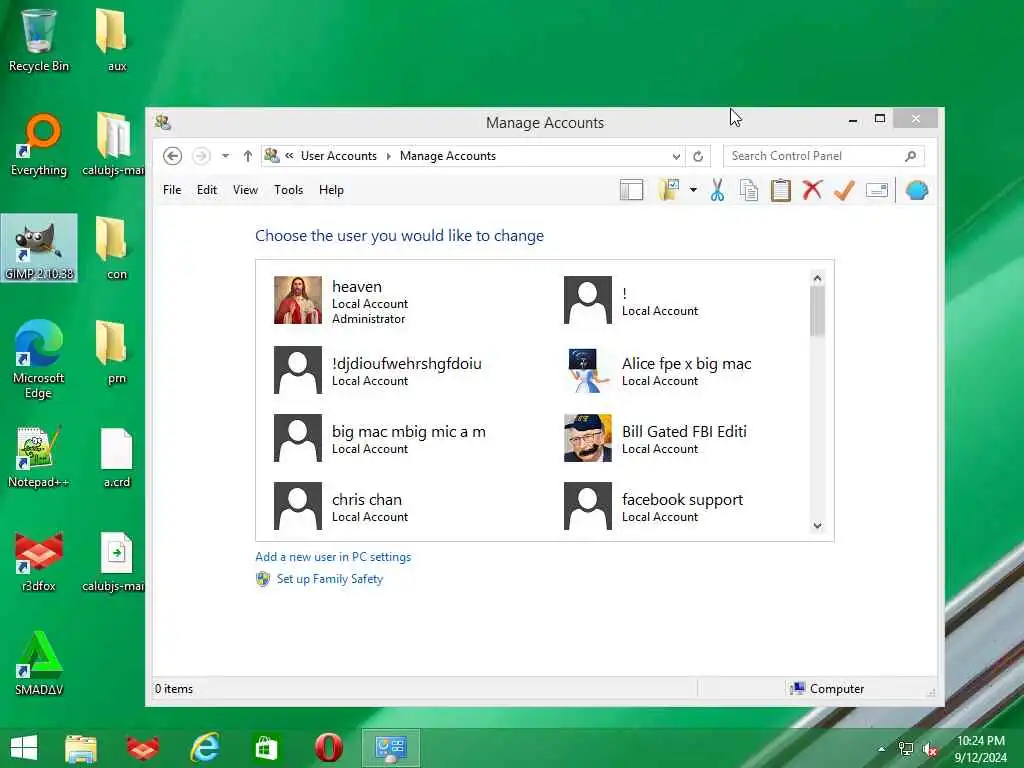
Task: Click the accounts list scroll down arrow
Action: pyautogui.click(x=817, y=526)
